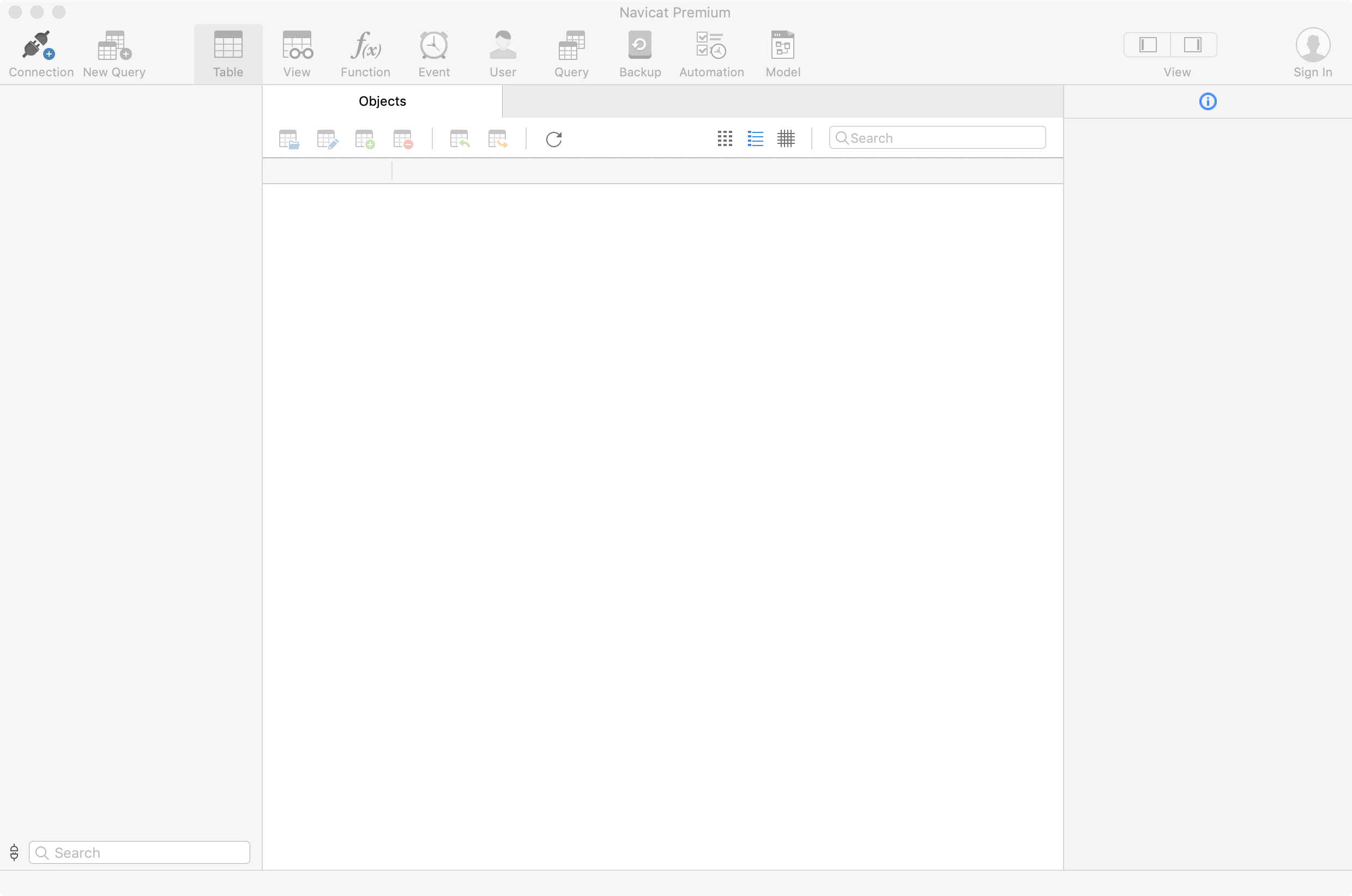Click the Objects tab
The width and height of the screenshot is (1352, 896).
(x=382, y=101)
